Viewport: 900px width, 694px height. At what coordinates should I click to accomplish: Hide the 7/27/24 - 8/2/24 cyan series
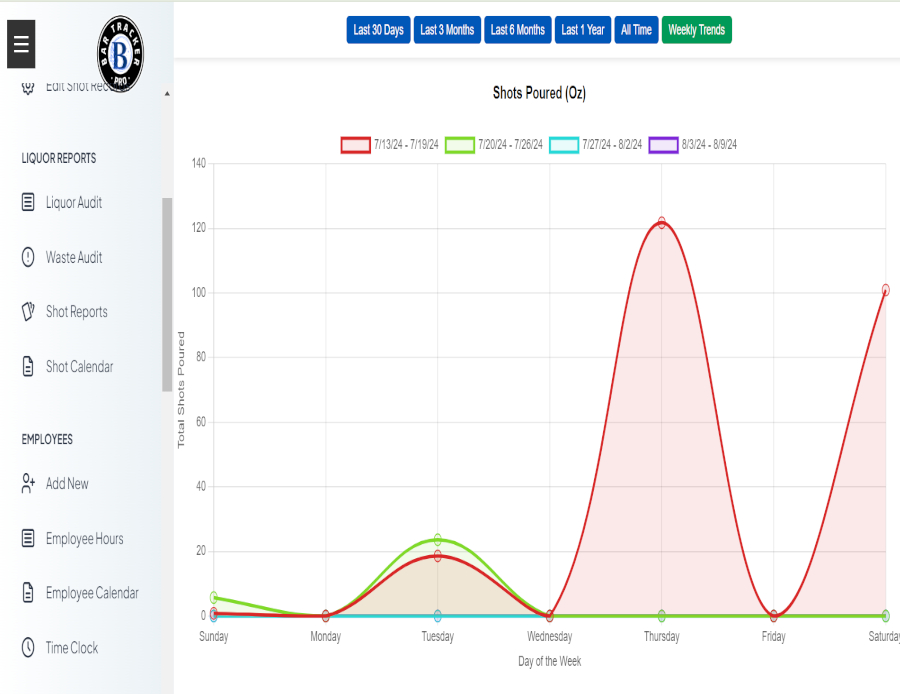coord(564,145)
